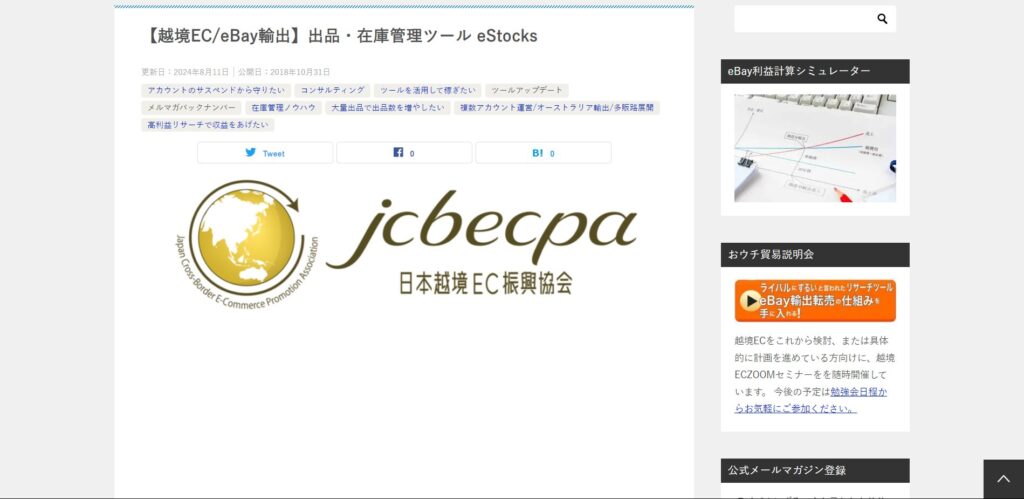The image size is (1024, 499).
Task: Bookmark the page with Hatena B! button
Action: (543, 153)
